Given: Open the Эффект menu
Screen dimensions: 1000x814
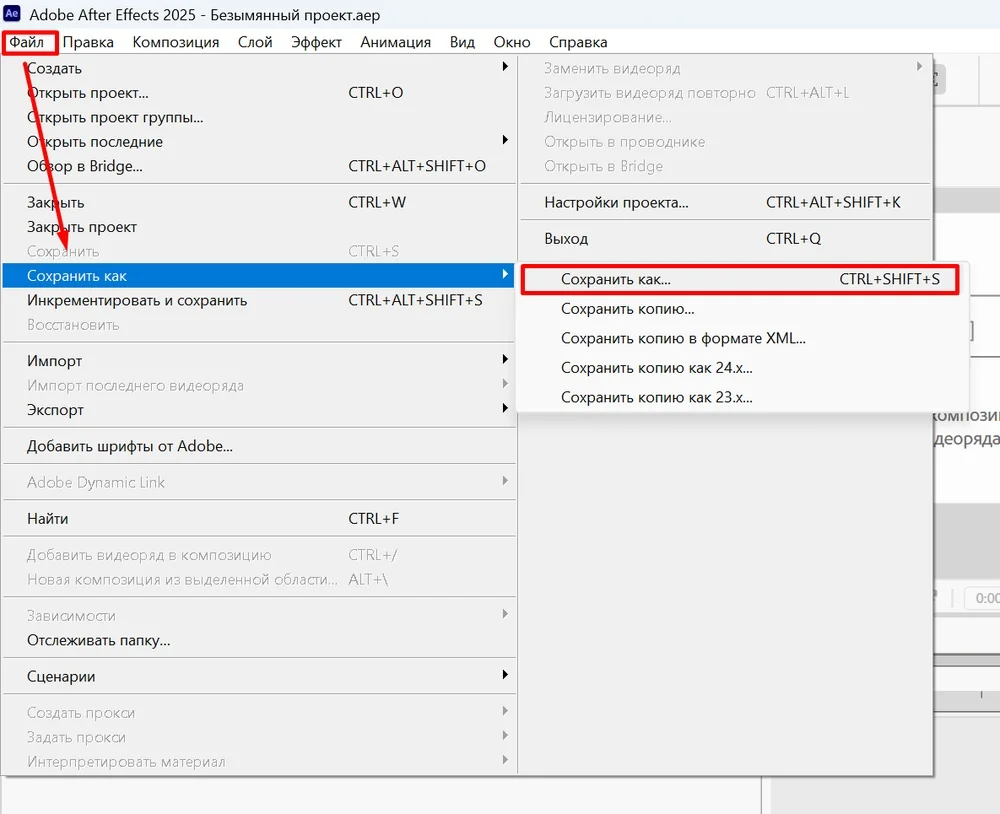Looking at the screenshot, I should tap(316, 42).
